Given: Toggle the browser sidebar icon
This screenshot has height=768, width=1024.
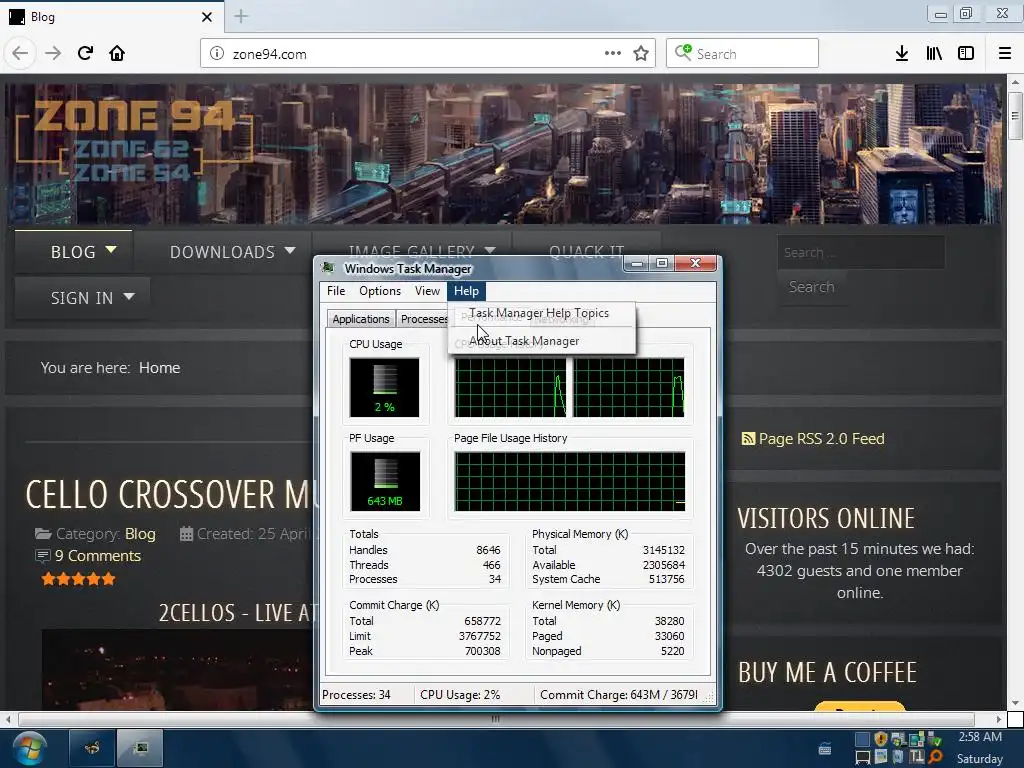Looking at the screenshot, I should [966, 54].
